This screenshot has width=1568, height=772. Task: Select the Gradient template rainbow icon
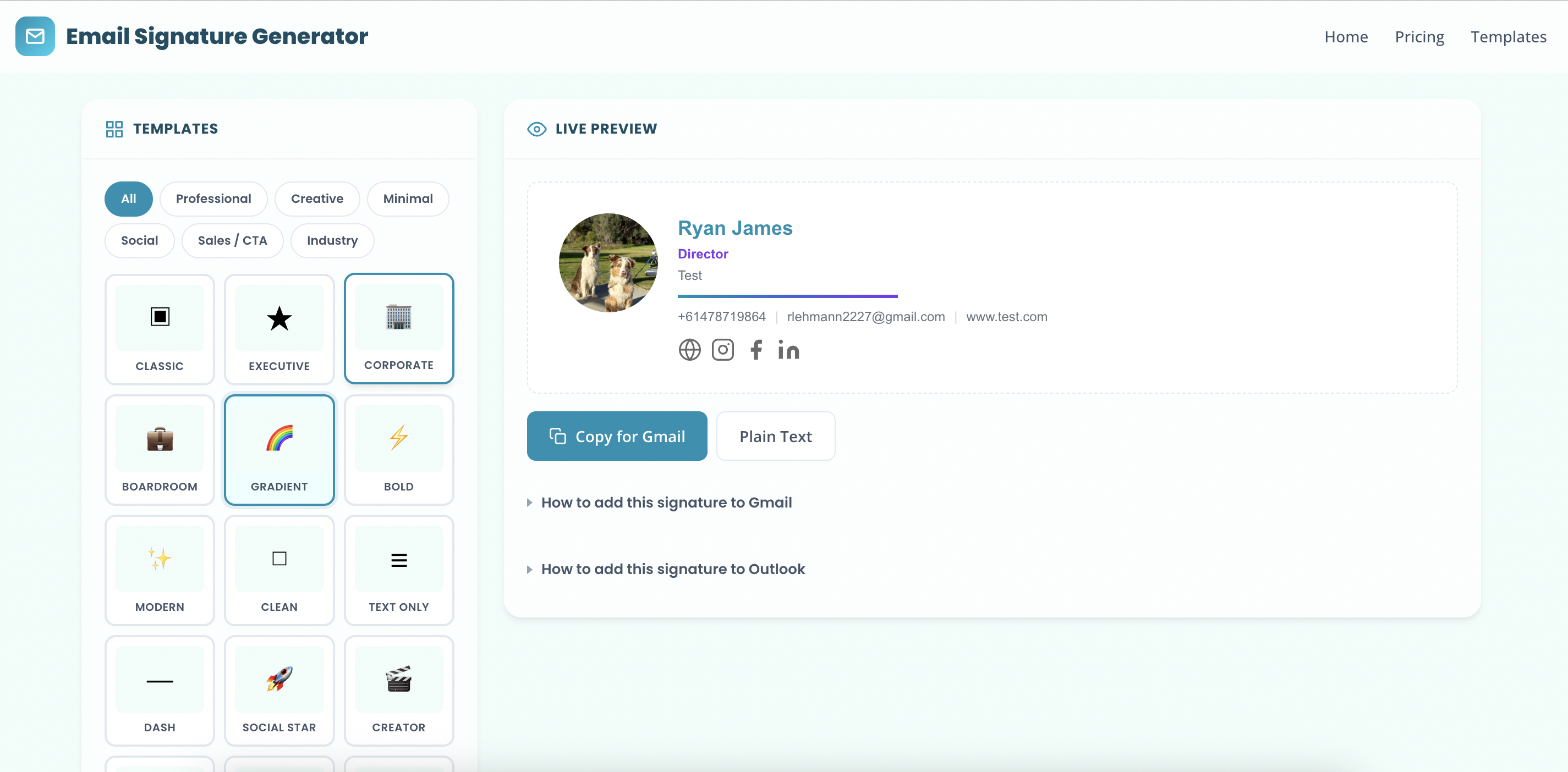tap(279, 439)
